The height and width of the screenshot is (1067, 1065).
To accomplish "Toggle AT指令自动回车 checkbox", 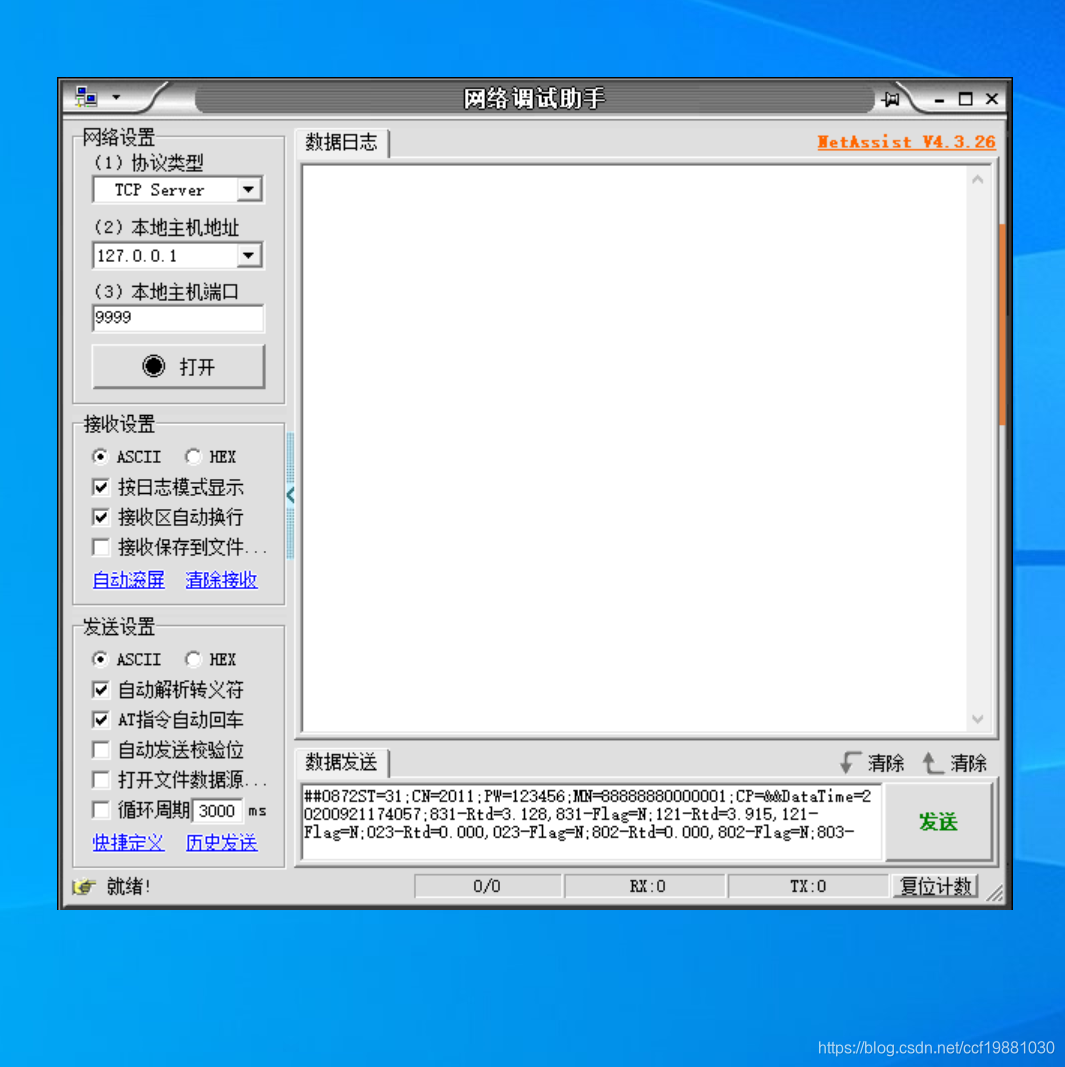I will [x=101, y=720].
